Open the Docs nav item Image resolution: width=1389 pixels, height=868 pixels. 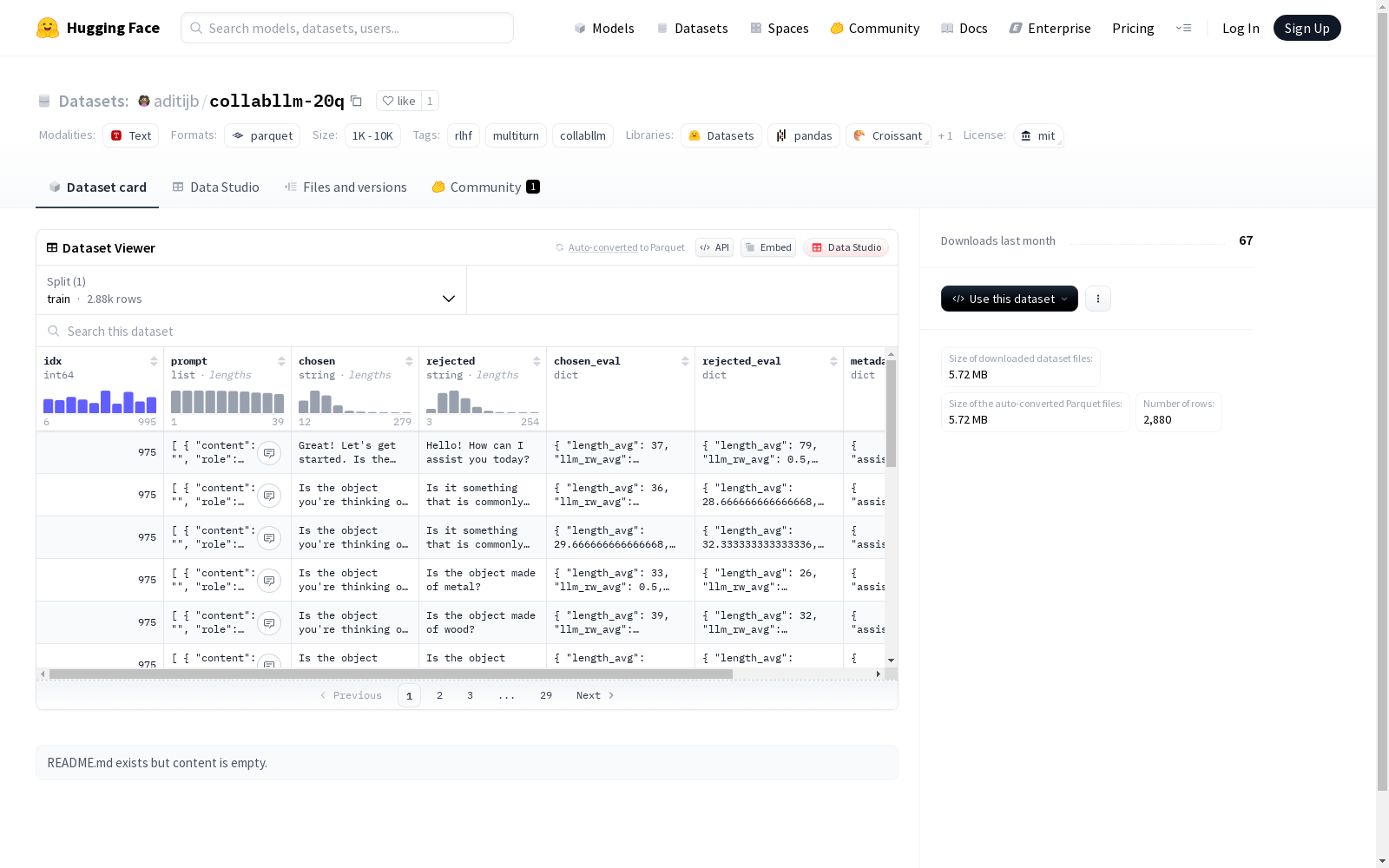[x=964, y=28]
